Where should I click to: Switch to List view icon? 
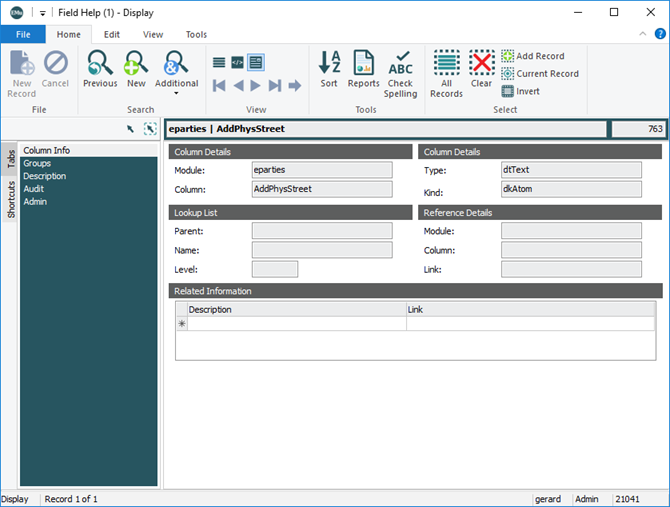[x=219, y=62]
